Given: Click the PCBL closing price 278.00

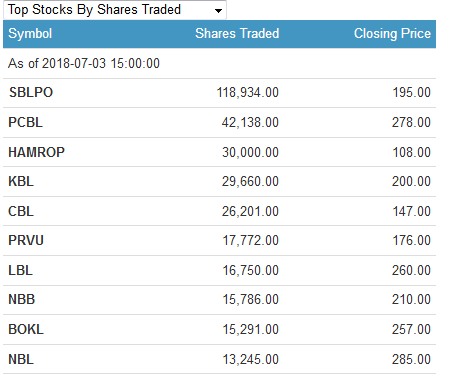Looking at the screenshot, I should [411, 122].
